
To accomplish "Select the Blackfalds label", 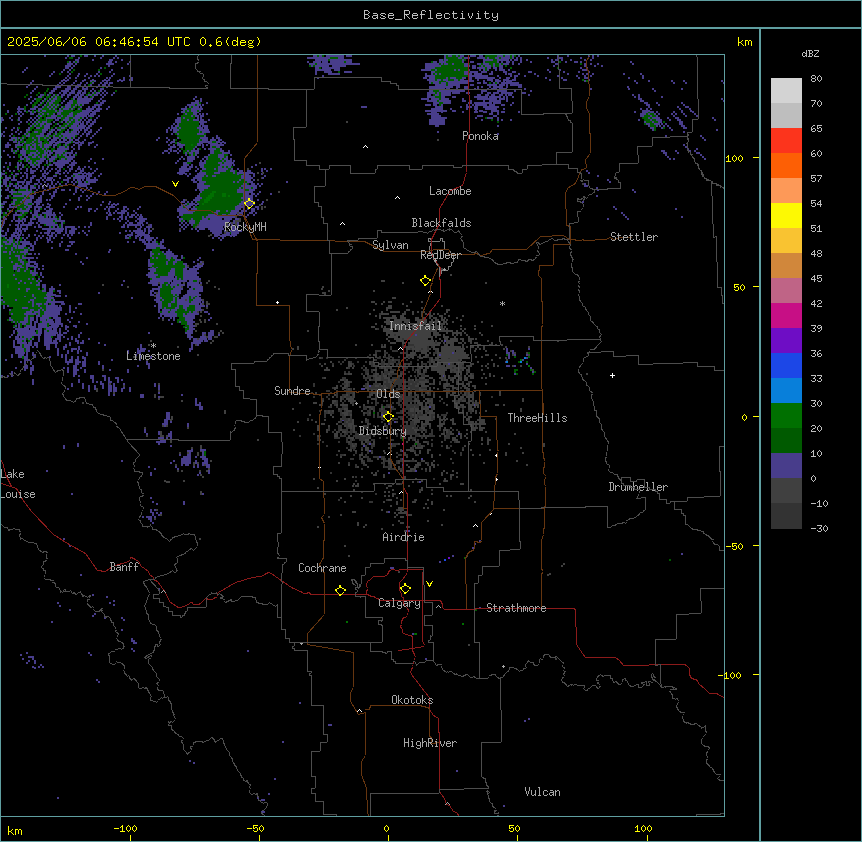I will click(x=441, y=223).
